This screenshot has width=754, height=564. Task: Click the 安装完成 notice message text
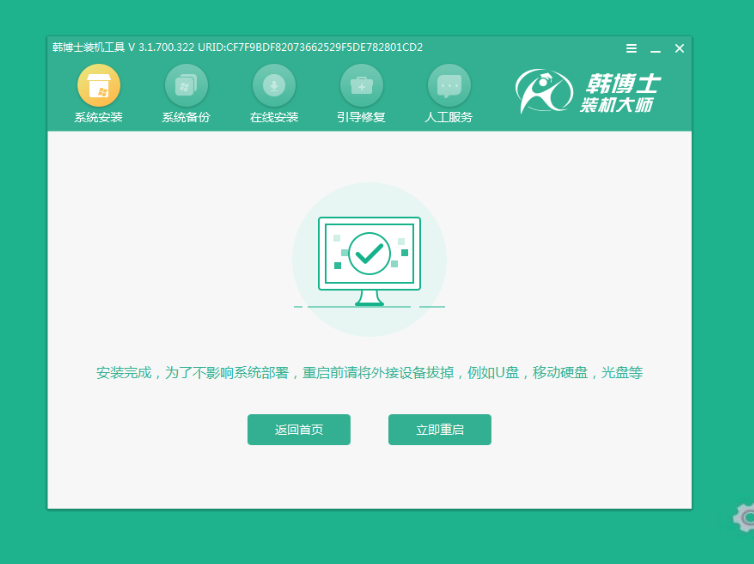click(x=369, y=373)
